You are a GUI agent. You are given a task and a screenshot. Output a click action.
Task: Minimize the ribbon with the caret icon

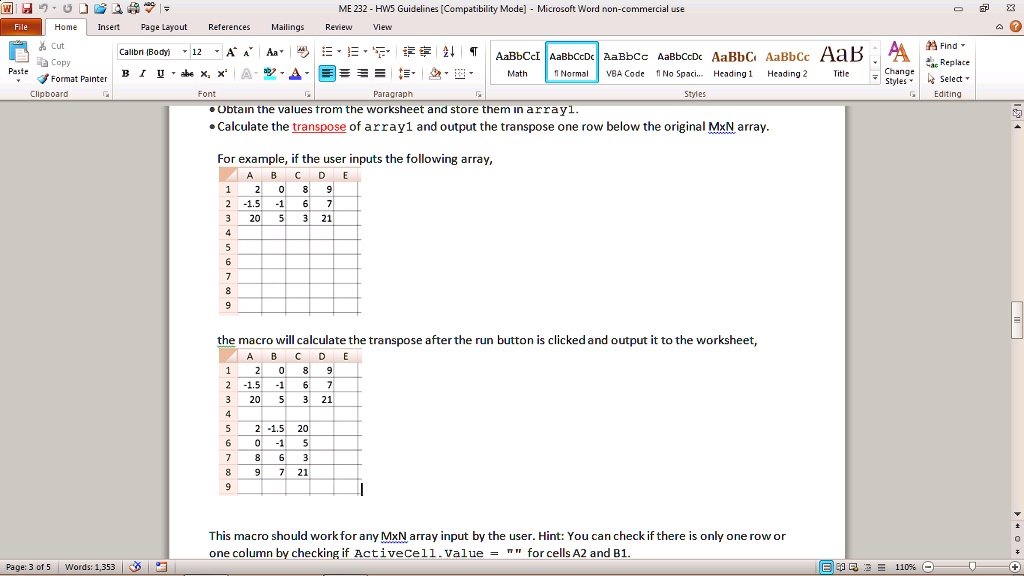999,27
